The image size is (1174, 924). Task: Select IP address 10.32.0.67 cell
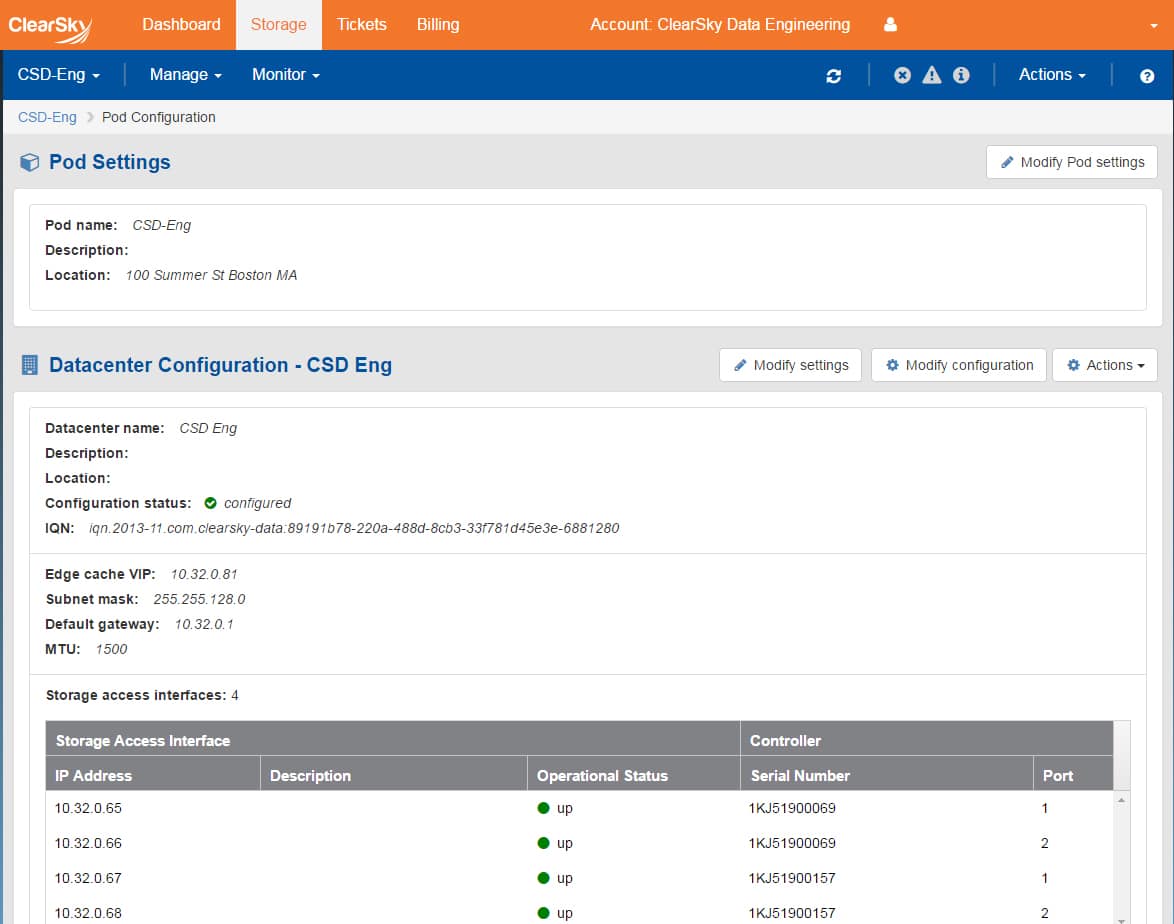tap(88, 878)
